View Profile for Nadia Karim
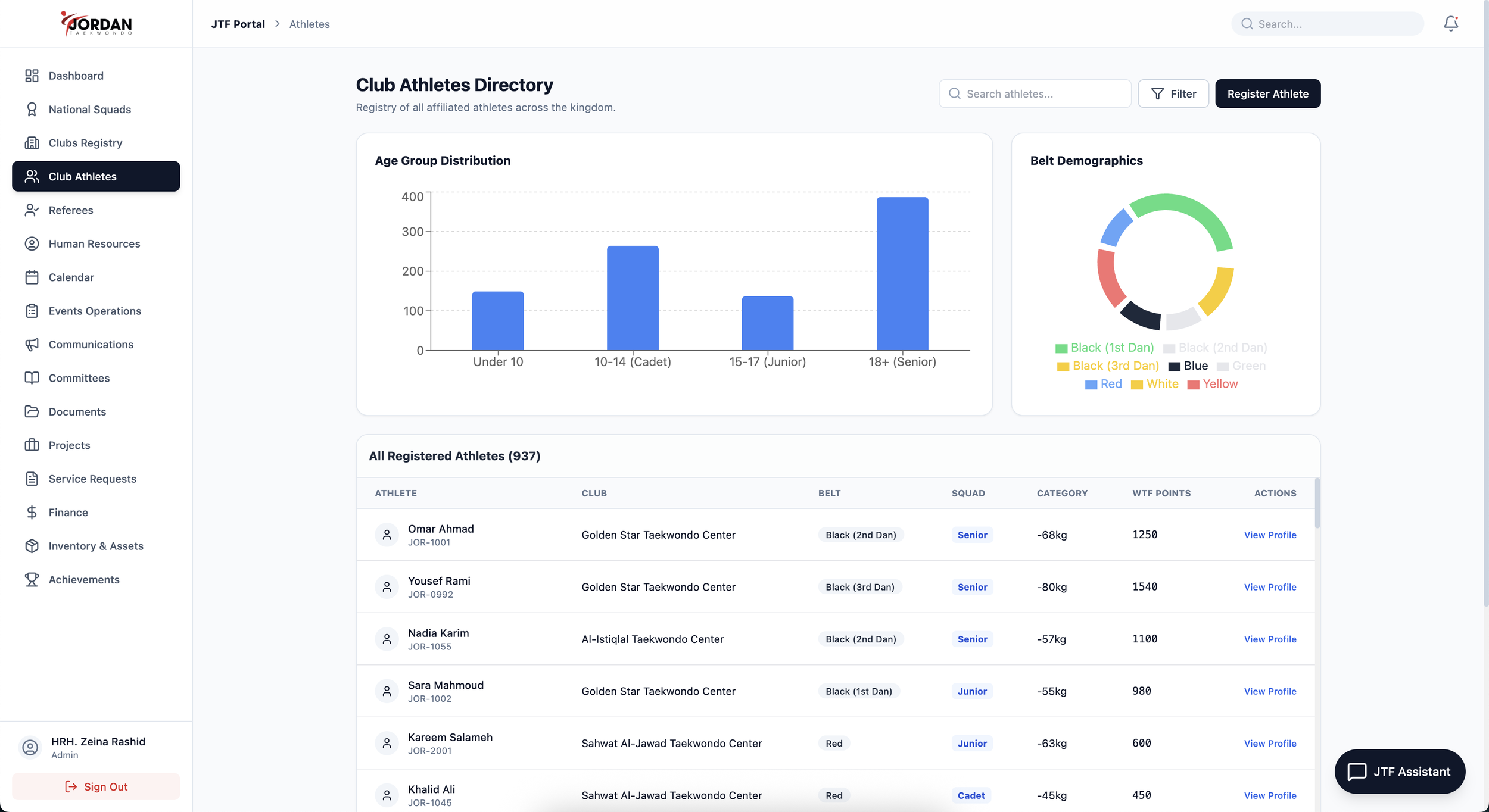The height and width of the screenshot is (812, 1489). click(1270, 639)
